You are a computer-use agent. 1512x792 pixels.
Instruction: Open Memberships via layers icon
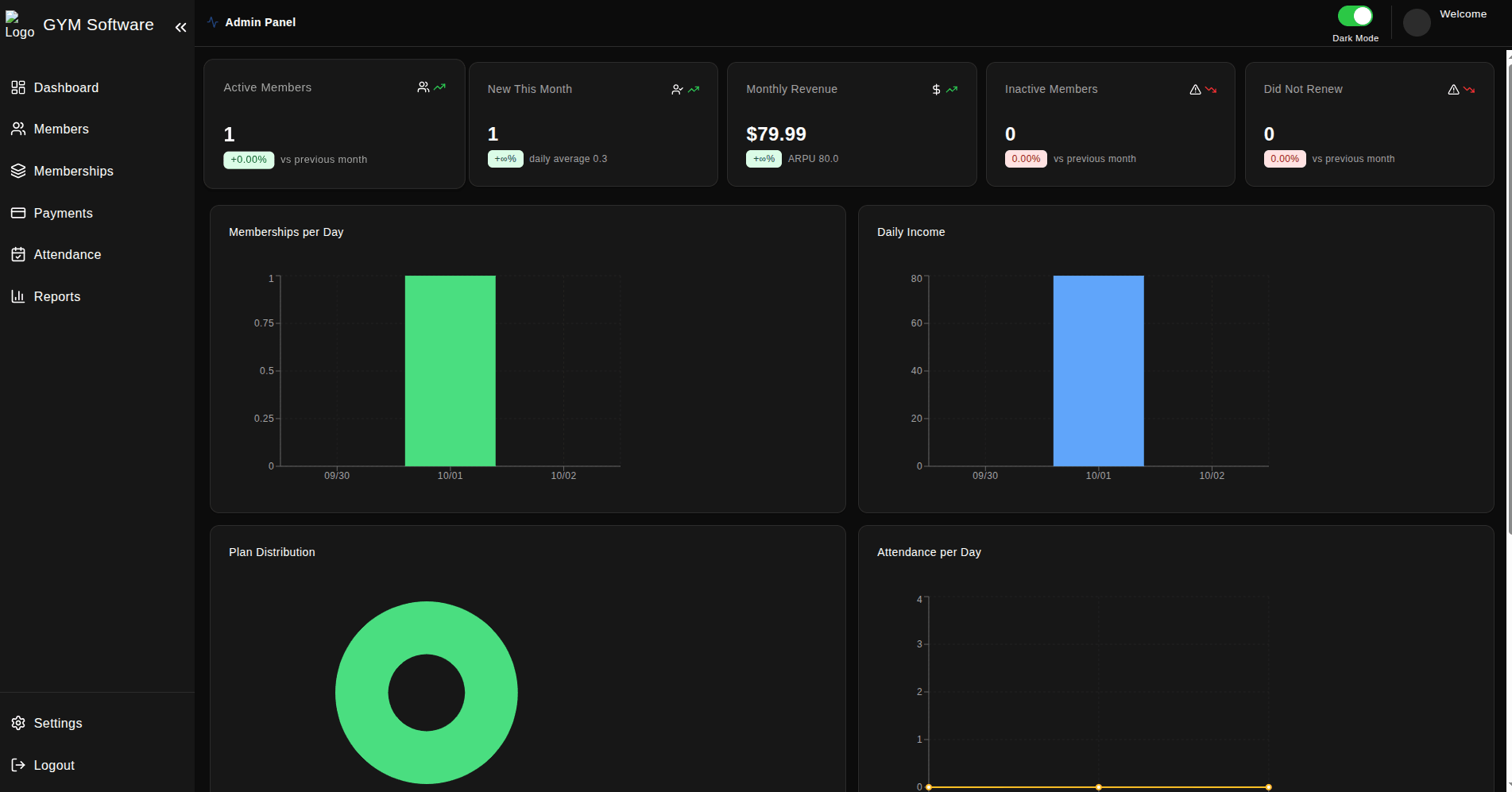[x=18, y=171]
